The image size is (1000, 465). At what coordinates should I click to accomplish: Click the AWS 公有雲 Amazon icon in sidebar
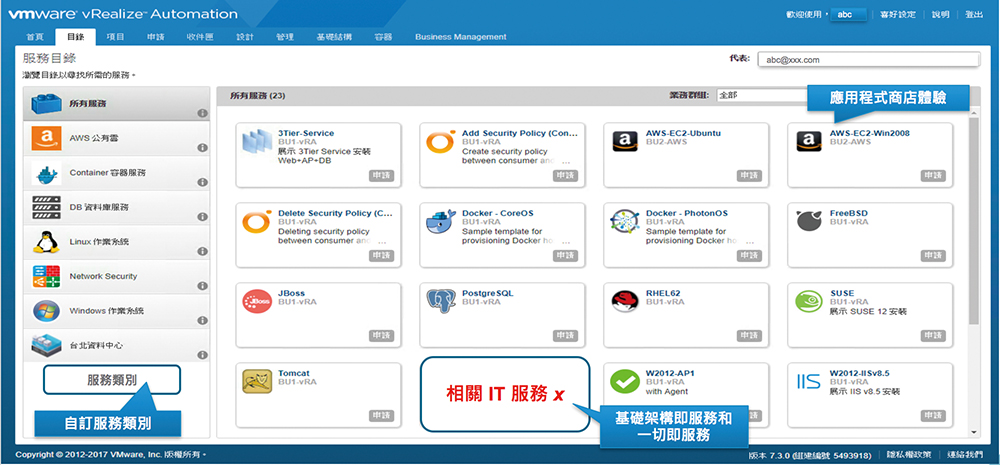coord(47,138)
